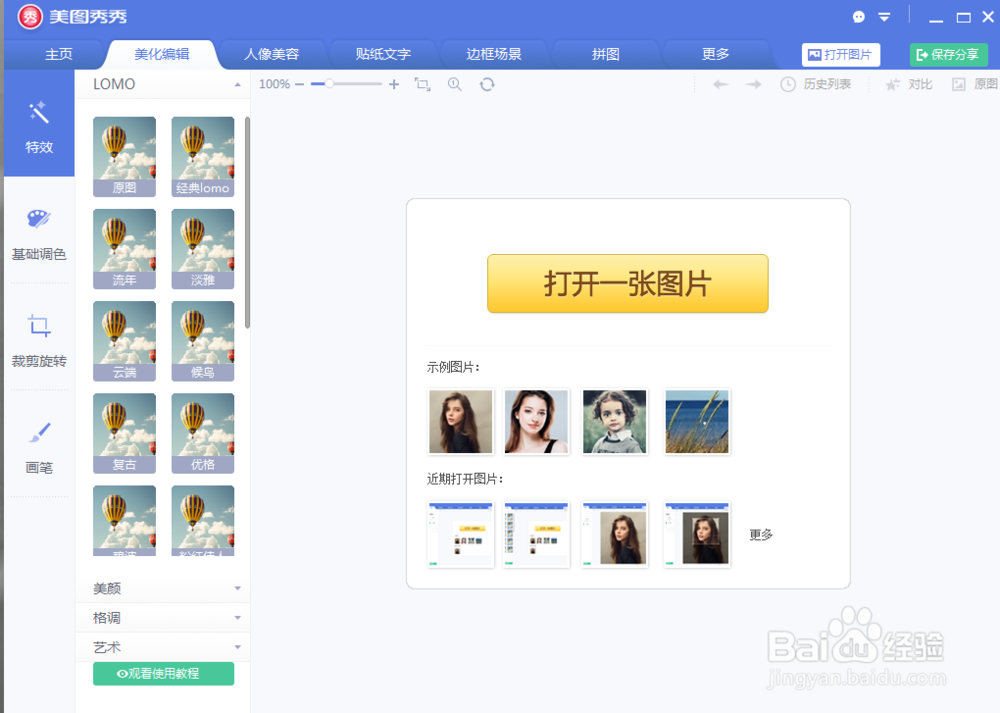This screenshot has height=713, width=1000.
Task: Expand the 艺术 filter section
Action: click(162, 647)
